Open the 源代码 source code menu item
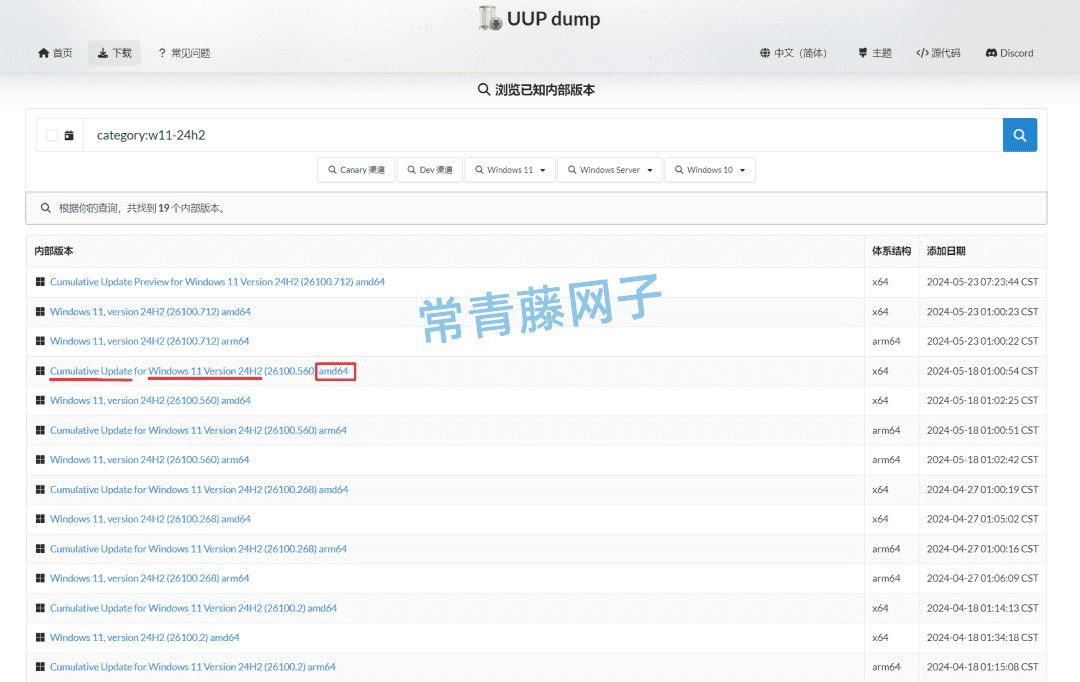This screenshot has width=1080, height=682. pos(938,53)
